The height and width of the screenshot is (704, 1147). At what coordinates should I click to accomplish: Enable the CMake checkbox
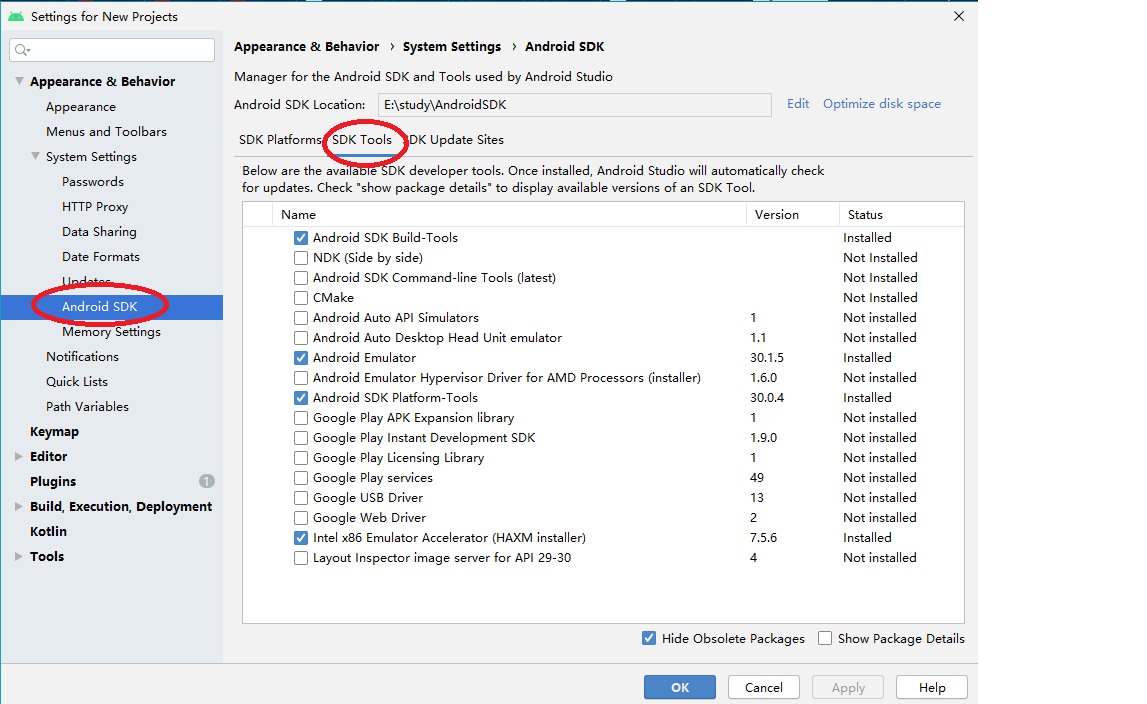coord(301,298)
